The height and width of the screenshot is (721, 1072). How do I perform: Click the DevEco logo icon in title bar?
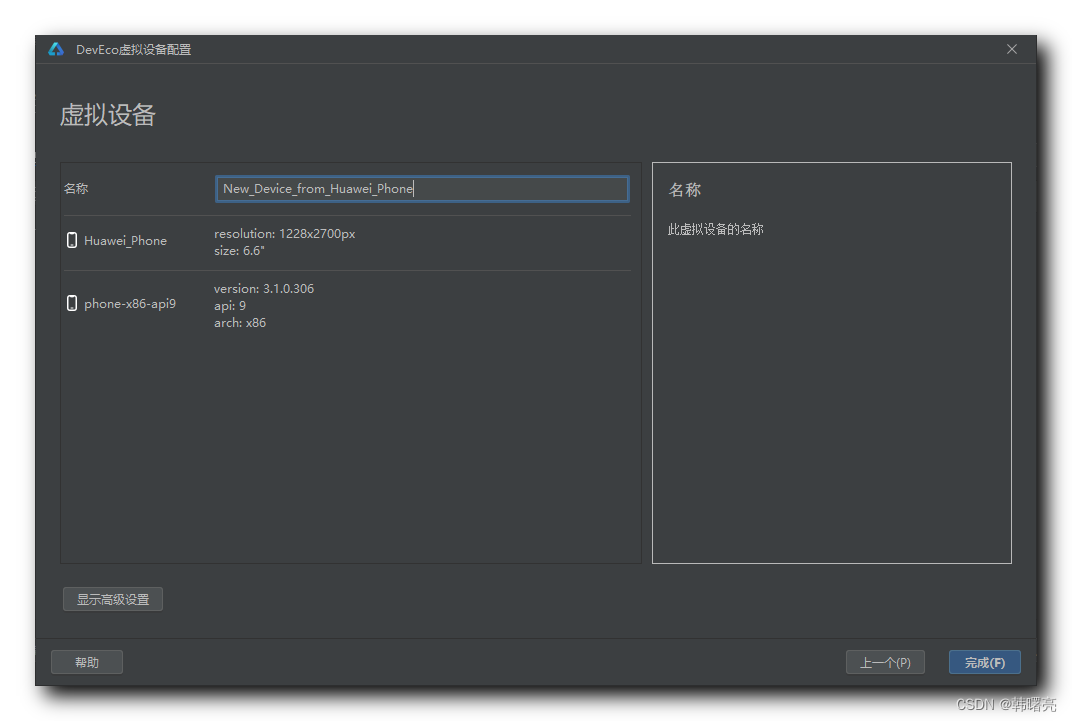pos(56,49)
